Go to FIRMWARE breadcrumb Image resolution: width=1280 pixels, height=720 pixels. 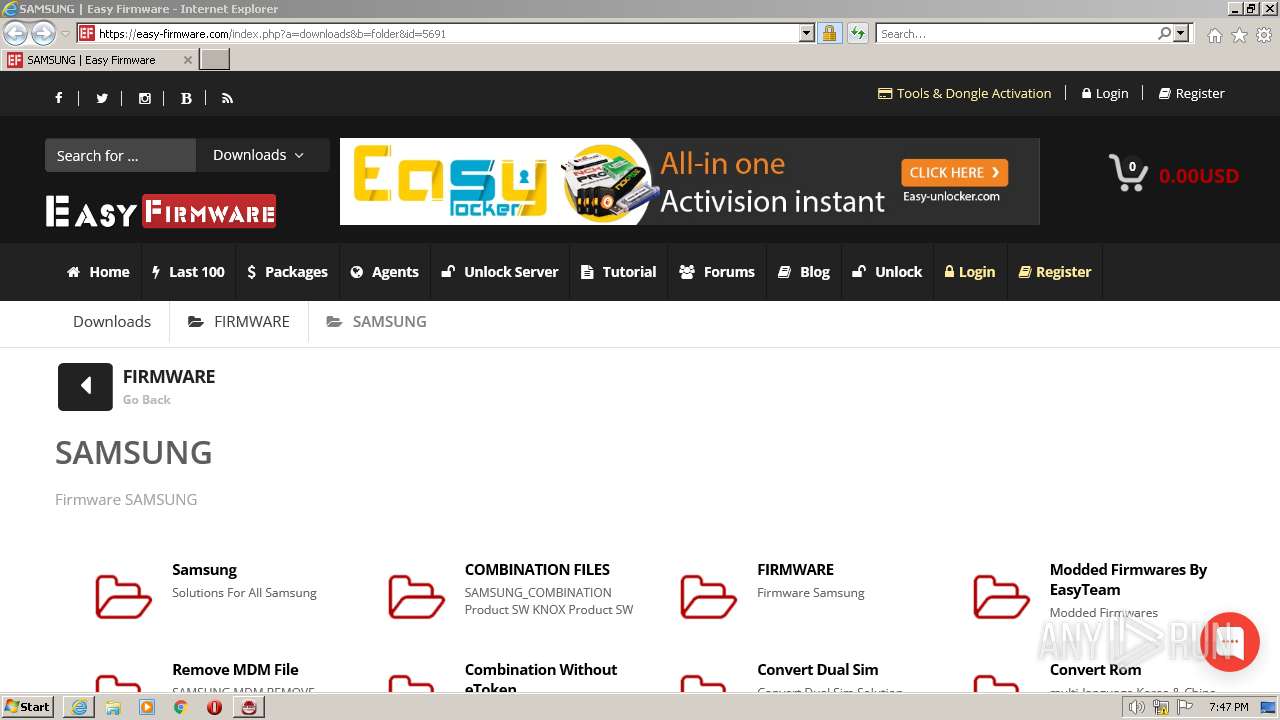(x=239, y=322)
